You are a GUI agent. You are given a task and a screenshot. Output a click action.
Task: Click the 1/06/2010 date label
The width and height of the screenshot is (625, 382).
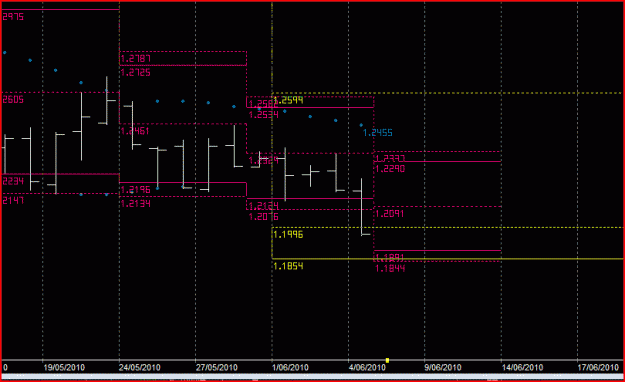pyautogui.click(x=290, y=367)
